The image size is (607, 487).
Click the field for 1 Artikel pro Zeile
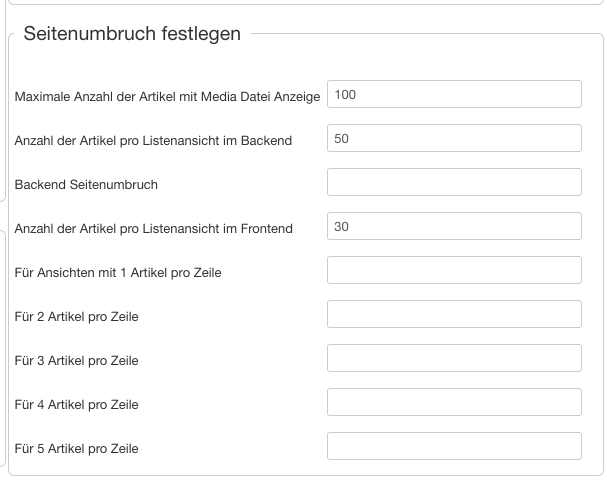(x=454, y=271)
